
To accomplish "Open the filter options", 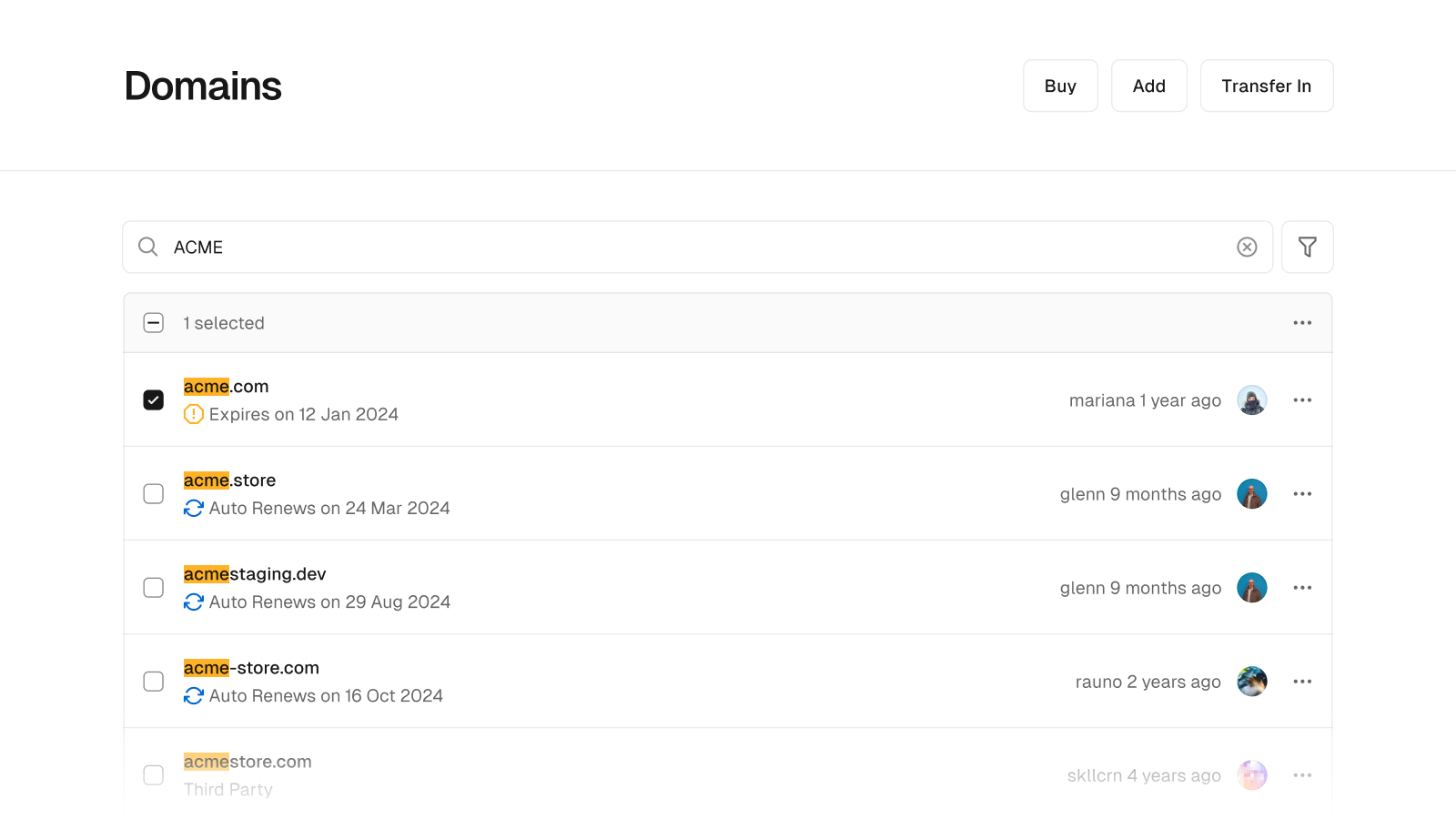I will tap(1307, 247).
